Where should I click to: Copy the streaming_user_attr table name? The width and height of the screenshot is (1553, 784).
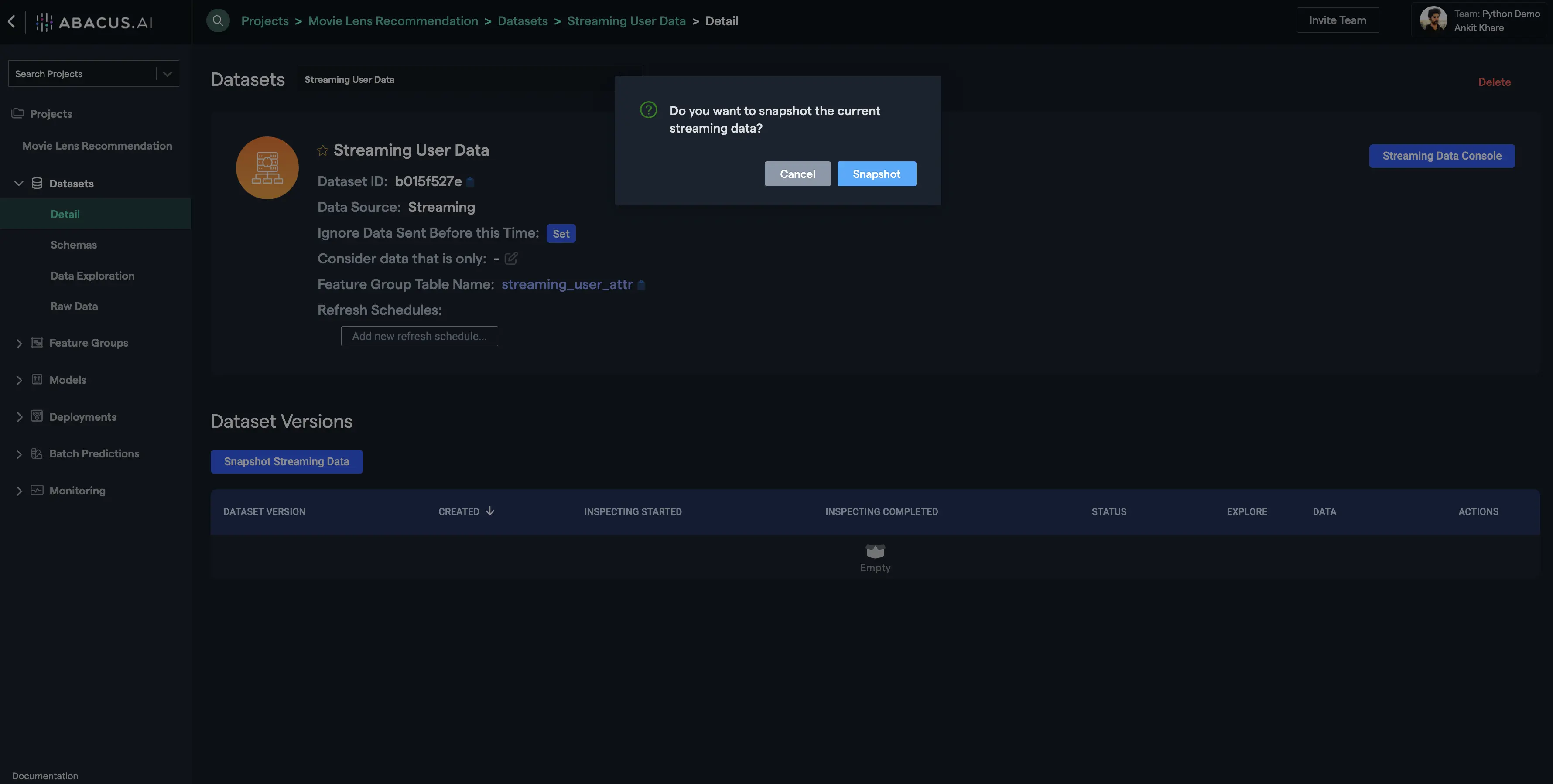click(x=641, y=285)
